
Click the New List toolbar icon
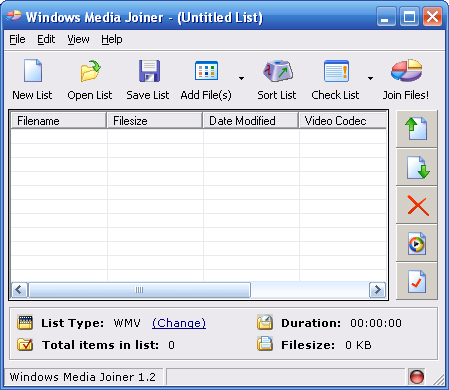point(33,71)
